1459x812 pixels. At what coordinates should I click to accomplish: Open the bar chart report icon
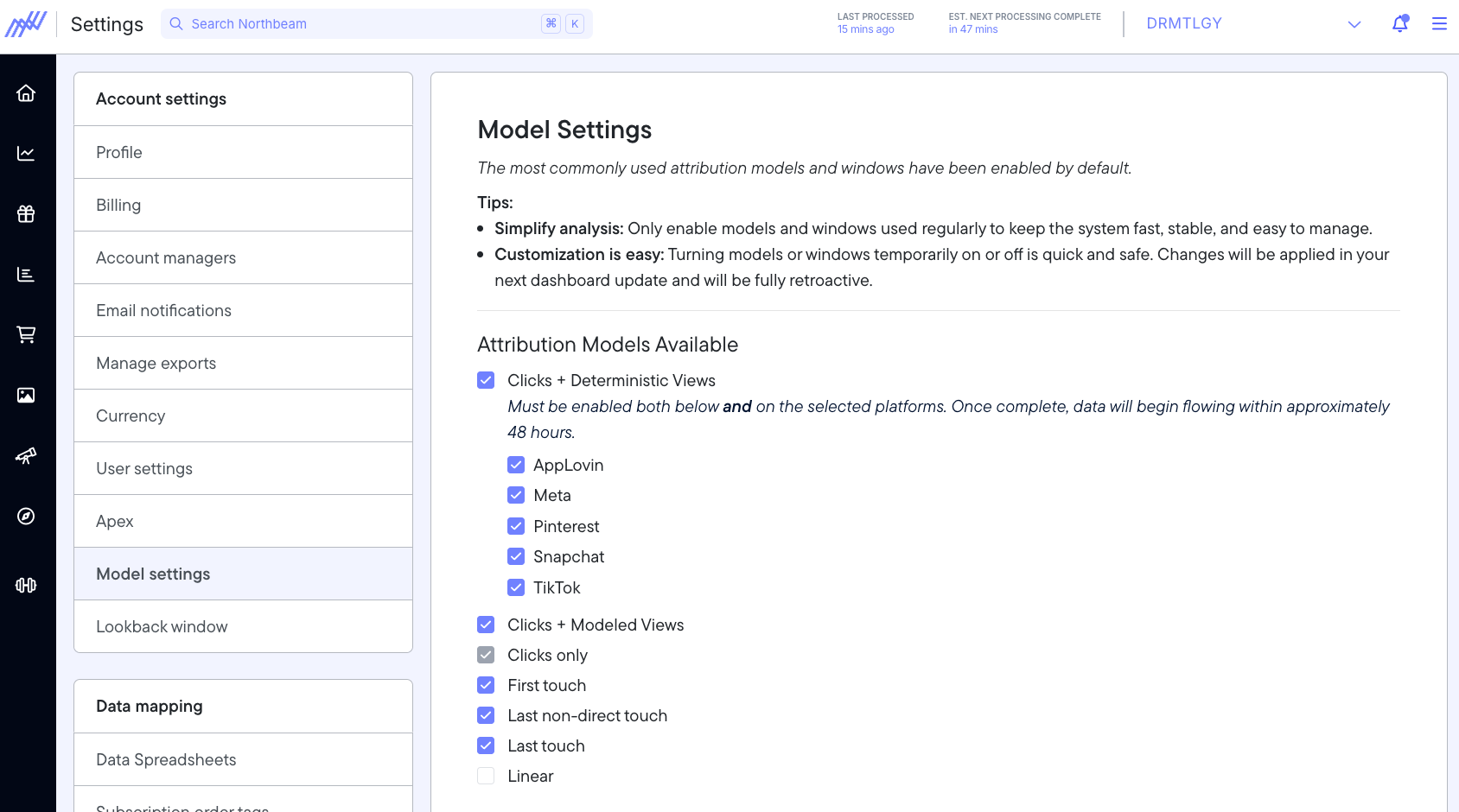pos(26,275)
